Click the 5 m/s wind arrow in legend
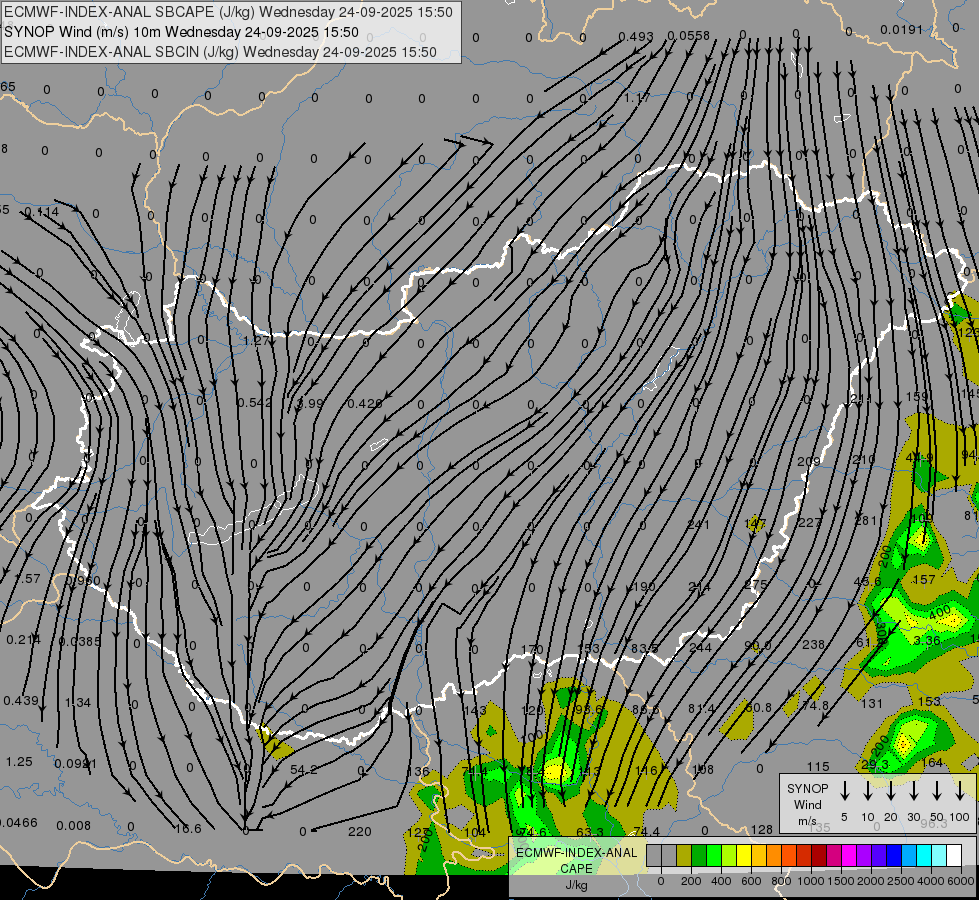This screenshot has height=900, width=979. (844, 791)
